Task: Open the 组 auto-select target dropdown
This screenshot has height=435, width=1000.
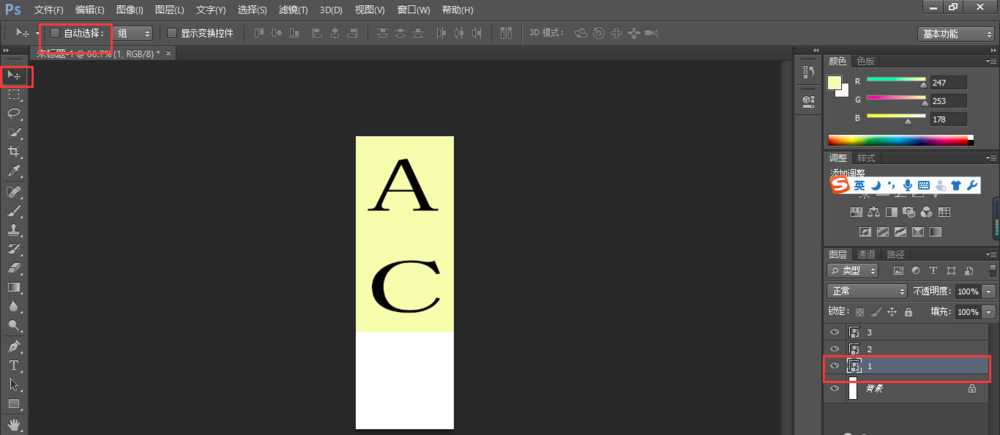Action: (x=133, y=33)
